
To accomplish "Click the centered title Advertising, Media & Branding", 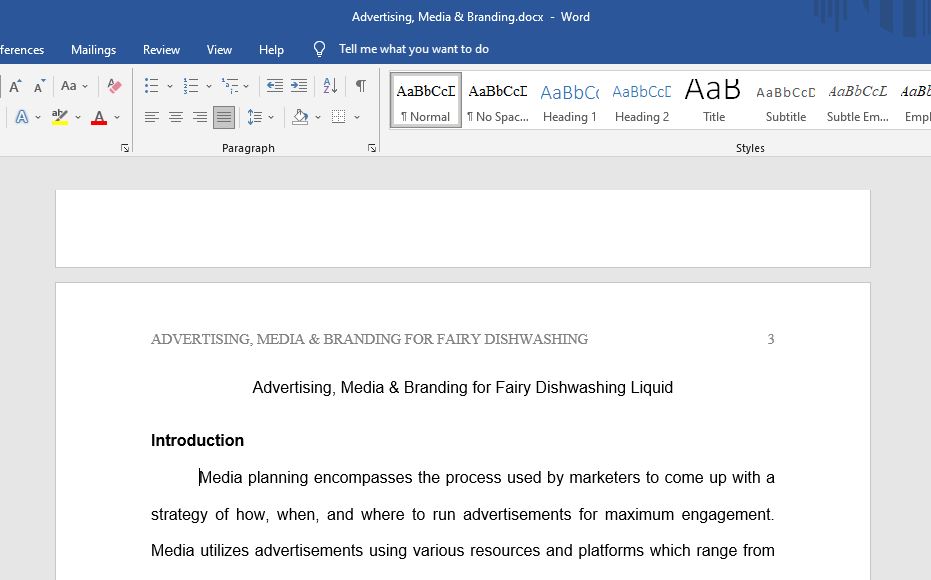I will [463, 388].
